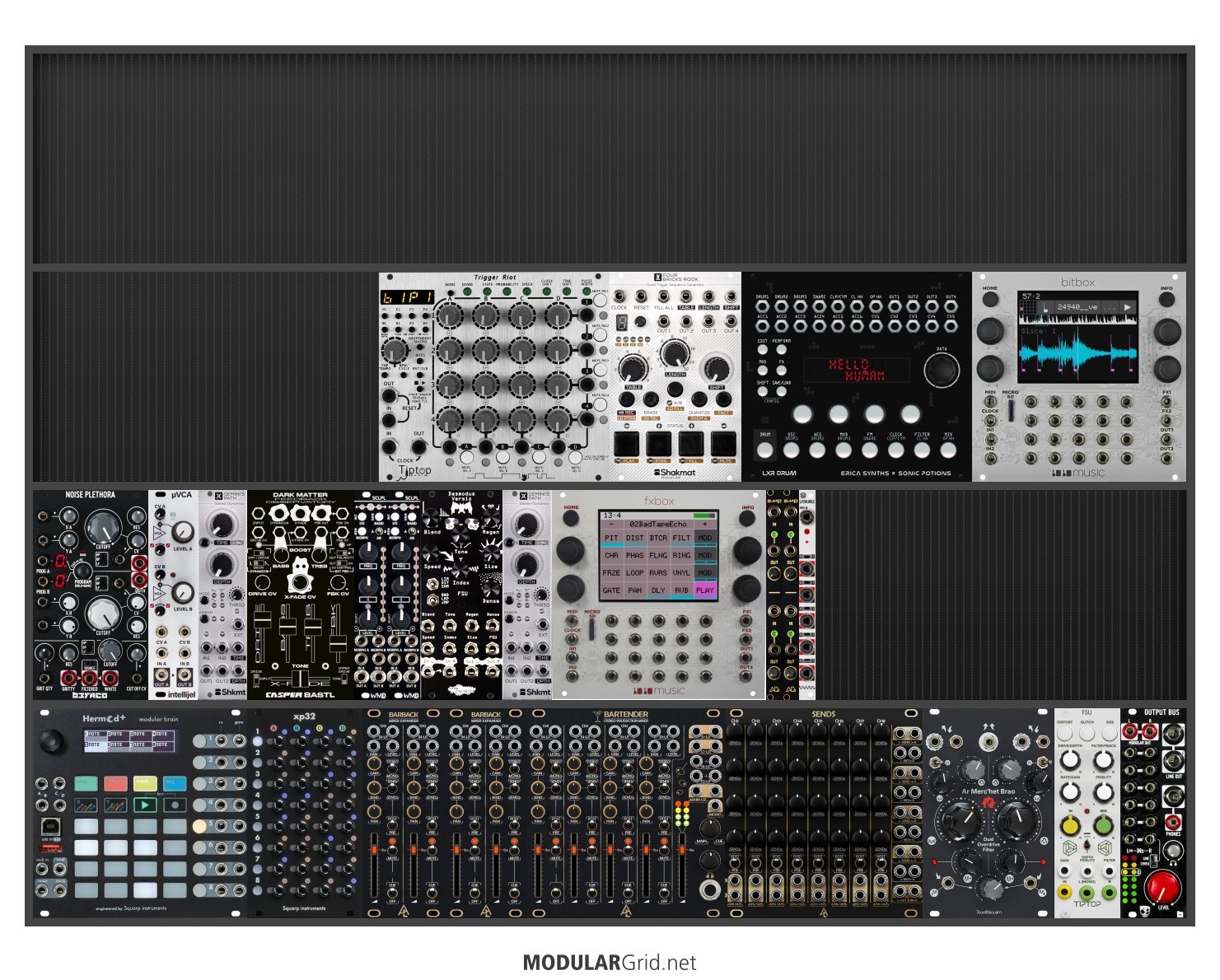Tap the PIT cell on the fxbox screen
This screenshot has width=1220, height=980.
[611, 538]
